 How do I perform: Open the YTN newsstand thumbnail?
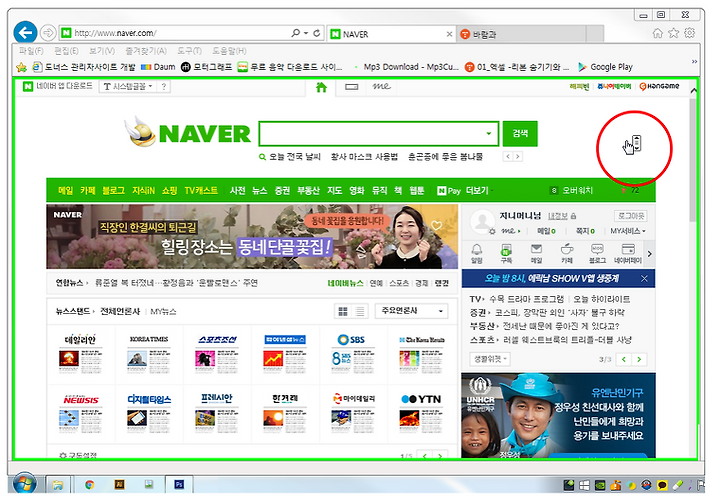(421, 413)
